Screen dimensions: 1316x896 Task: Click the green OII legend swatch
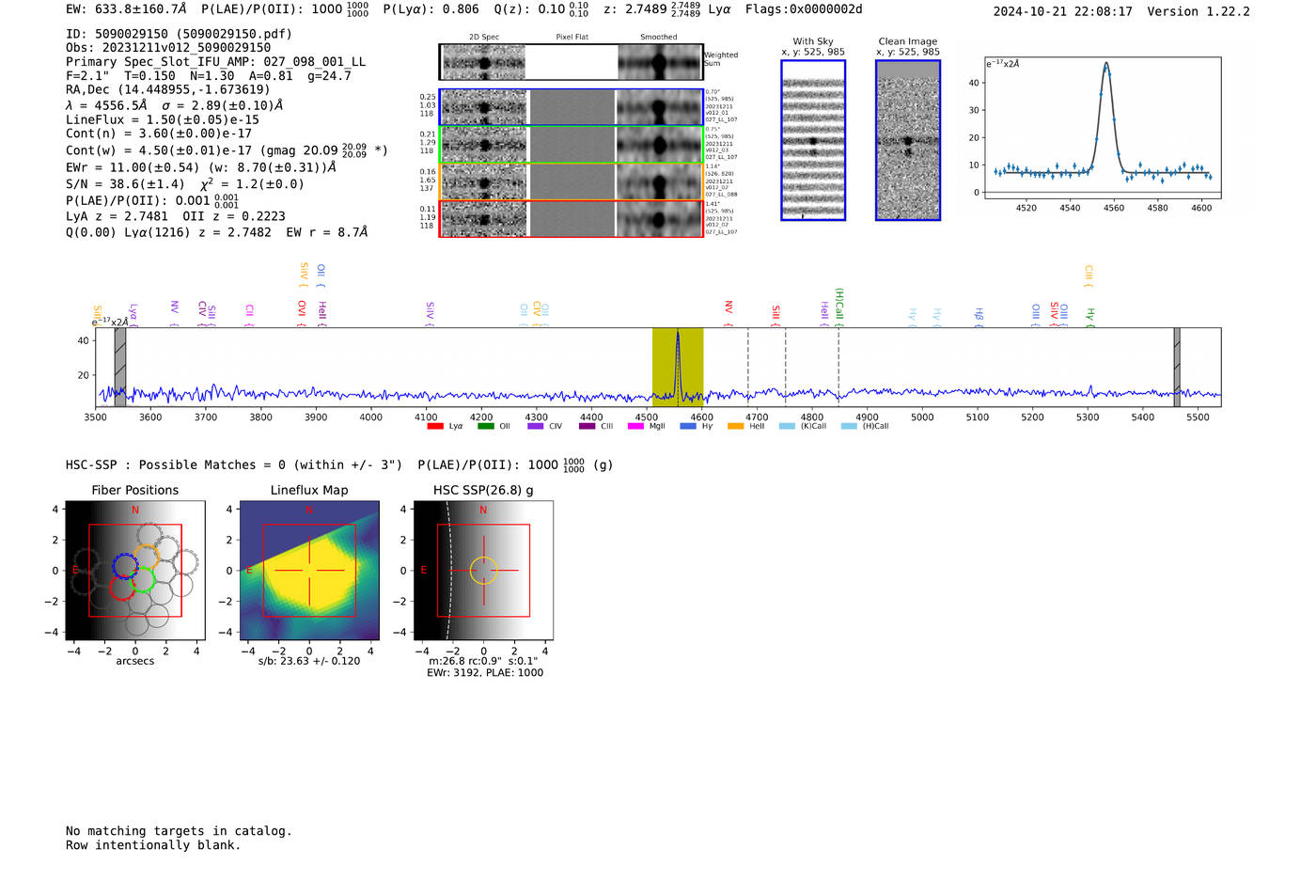click(x=486, y=427)
